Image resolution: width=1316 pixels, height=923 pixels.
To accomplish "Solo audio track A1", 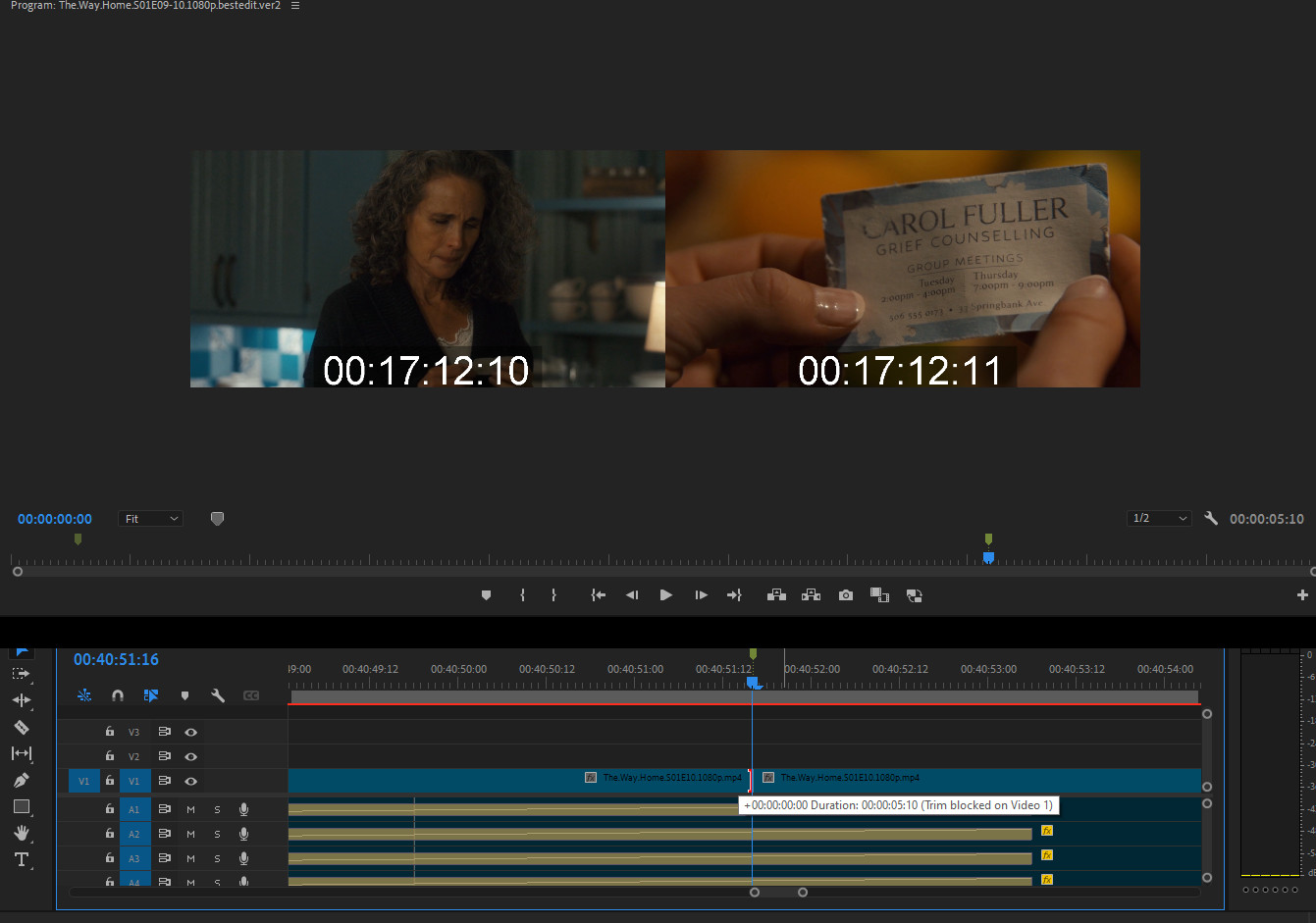I will click(217, 809).
